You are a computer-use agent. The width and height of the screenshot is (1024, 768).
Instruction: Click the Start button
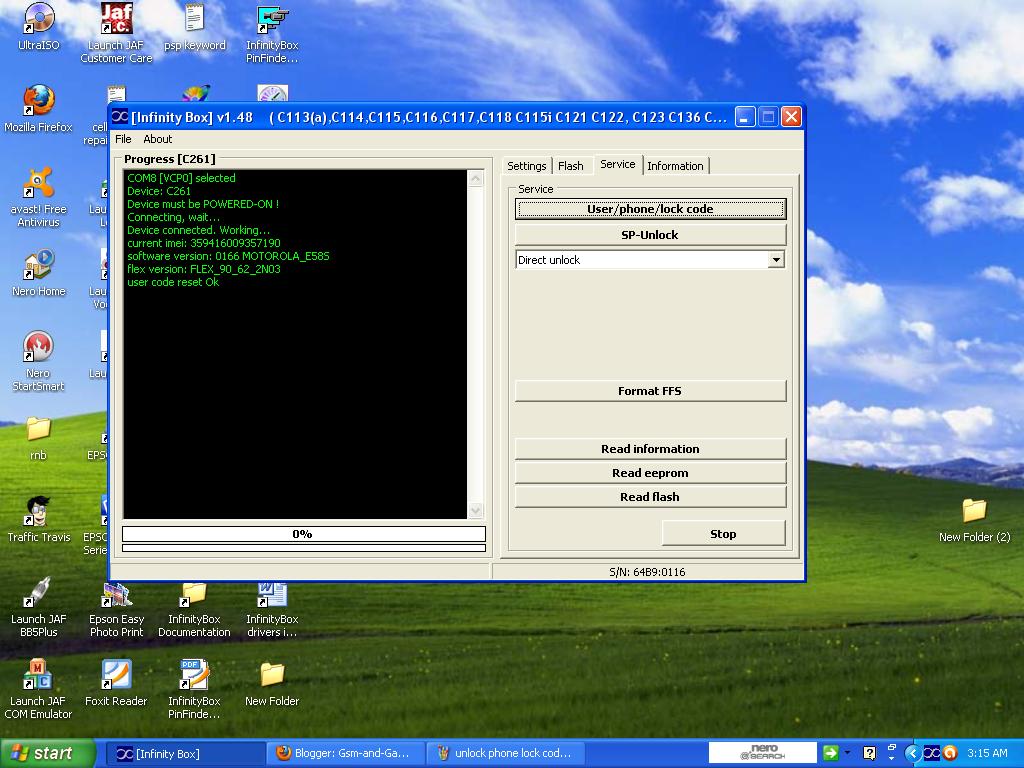pos(46,753)
